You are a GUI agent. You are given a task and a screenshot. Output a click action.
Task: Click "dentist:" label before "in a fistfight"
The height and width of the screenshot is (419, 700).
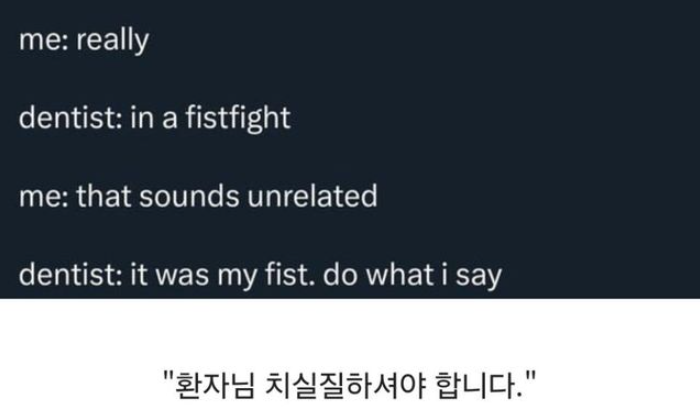[x=70, y=119]
